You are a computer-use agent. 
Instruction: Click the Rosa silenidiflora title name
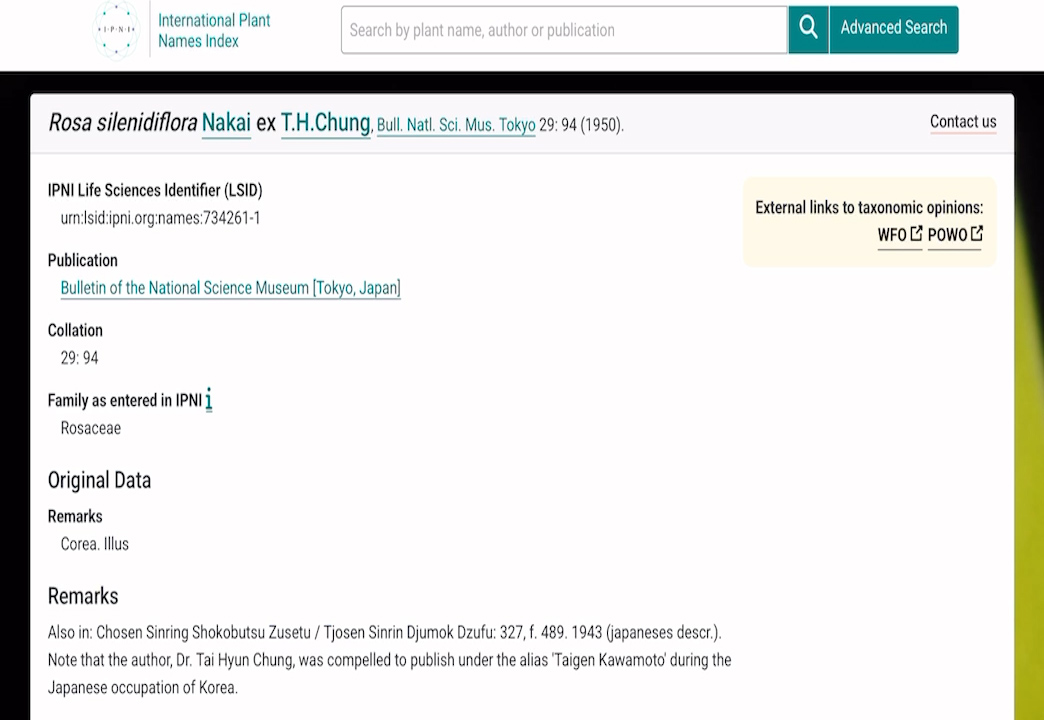123,123
